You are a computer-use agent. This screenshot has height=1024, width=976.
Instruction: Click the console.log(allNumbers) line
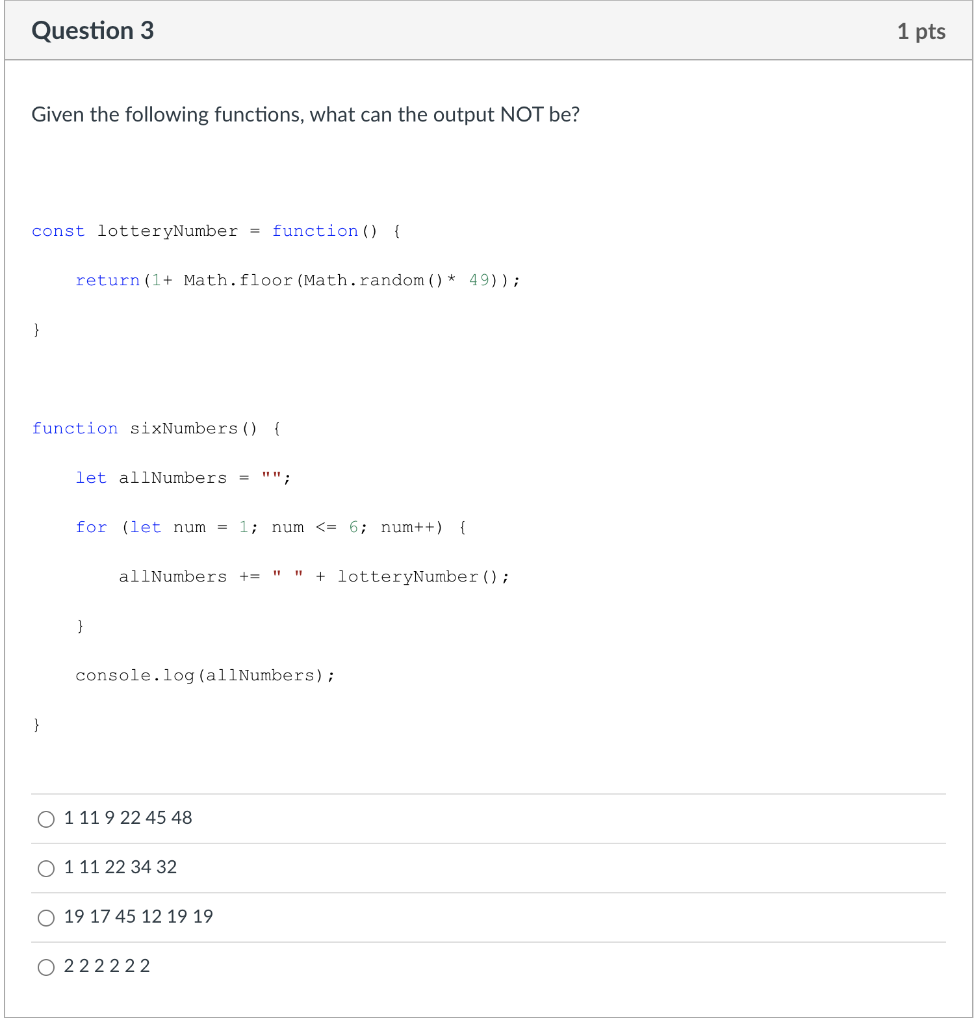pos(205,675)
